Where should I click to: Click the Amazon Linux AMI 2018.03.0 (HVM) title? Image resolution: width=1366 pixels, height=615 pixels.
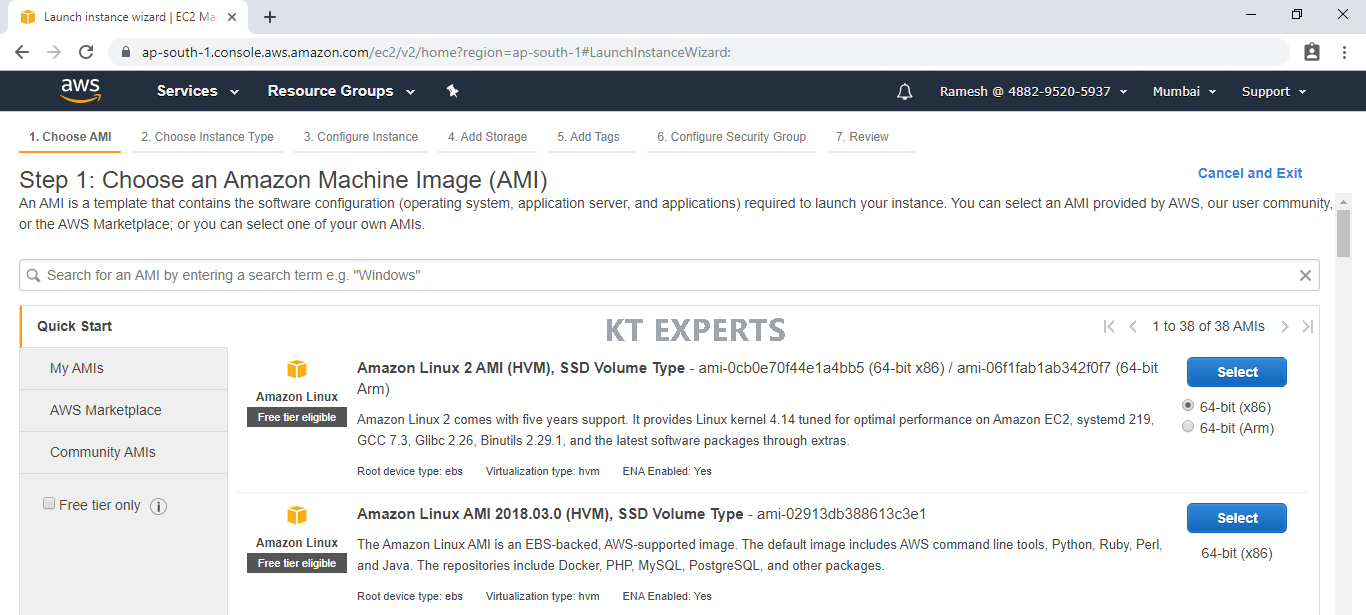coord(550,514)
